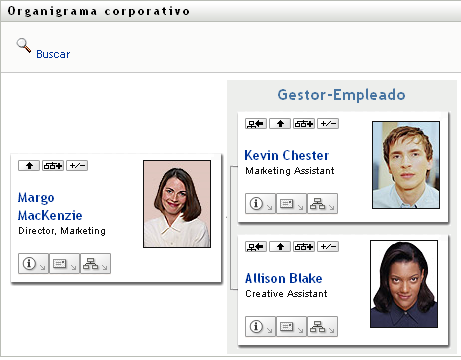This screenshot has width=461, height=360.
Task: Make Allison Blake the root entity
Action: click(256, 247)
